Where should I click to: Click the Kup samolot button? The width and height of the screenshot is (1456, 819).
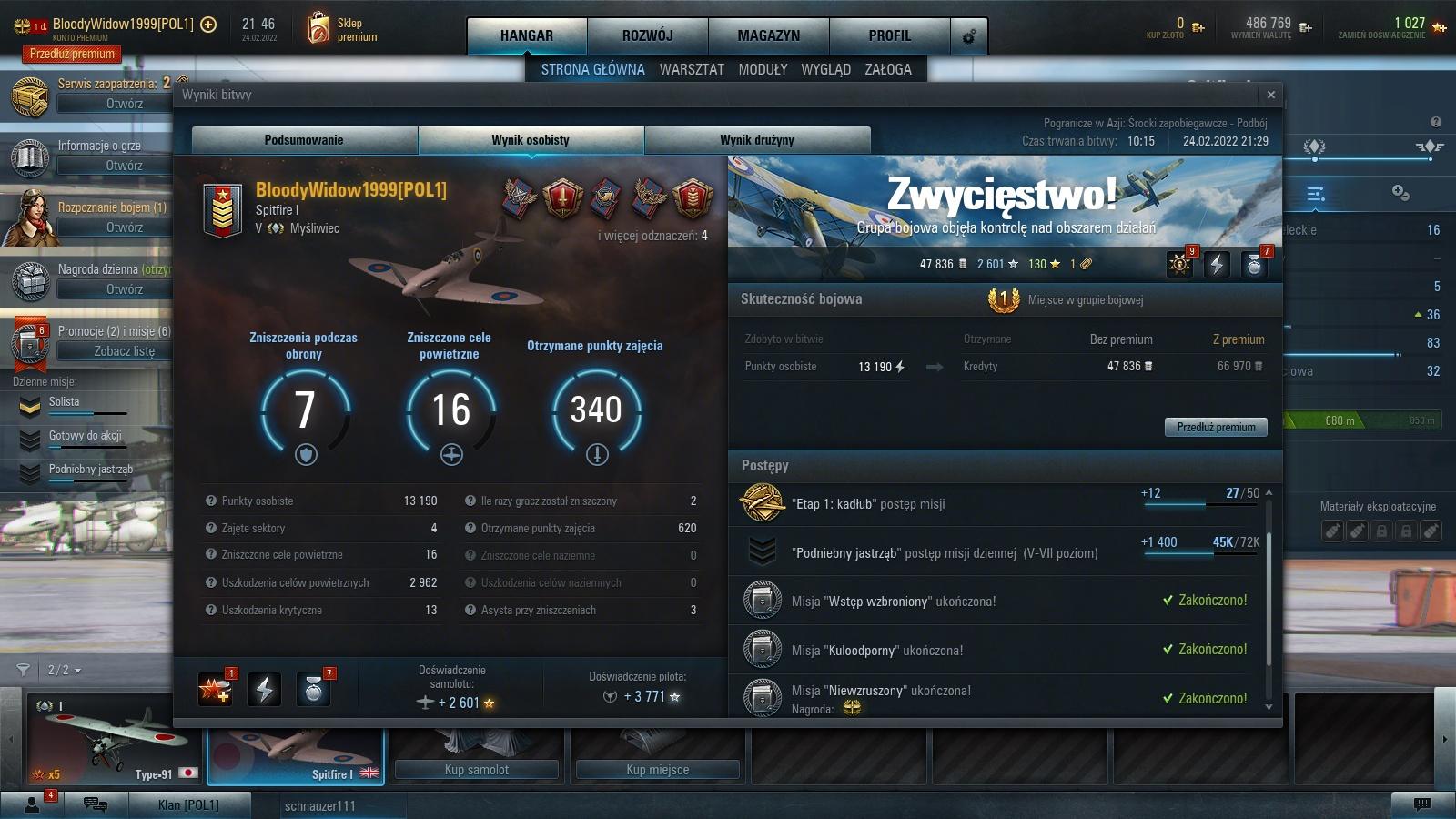coord(477,770)
